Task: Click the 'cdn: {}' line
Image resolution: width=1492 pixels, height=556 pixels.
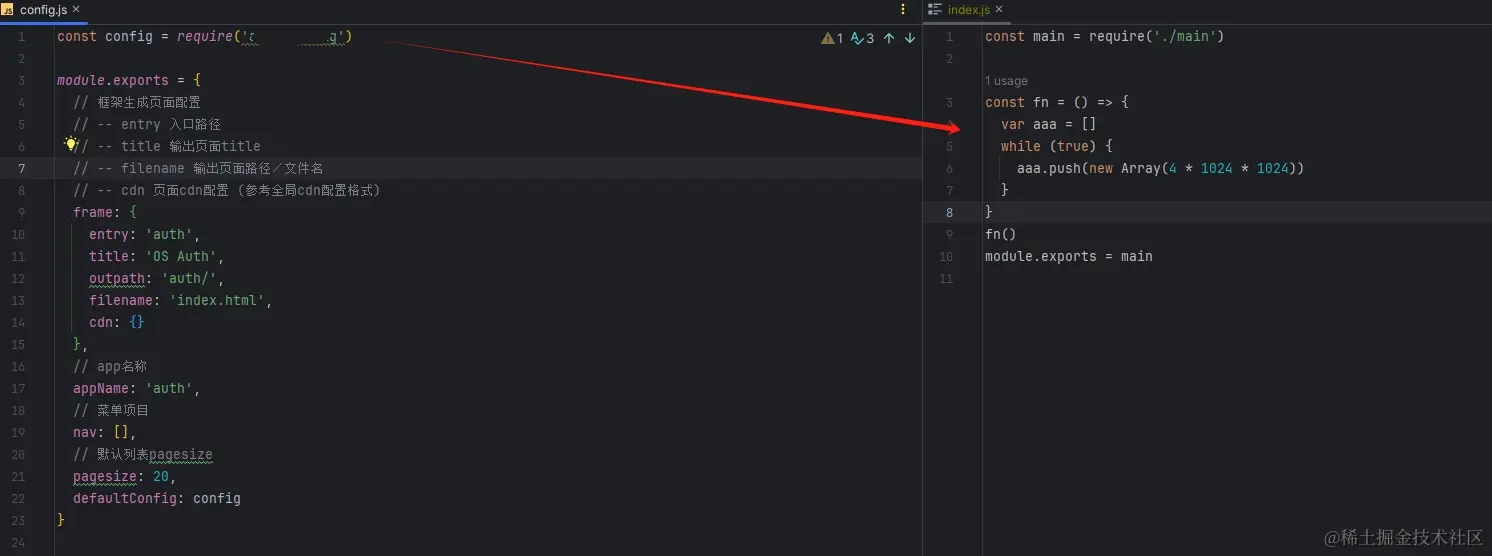Action: 117,322
